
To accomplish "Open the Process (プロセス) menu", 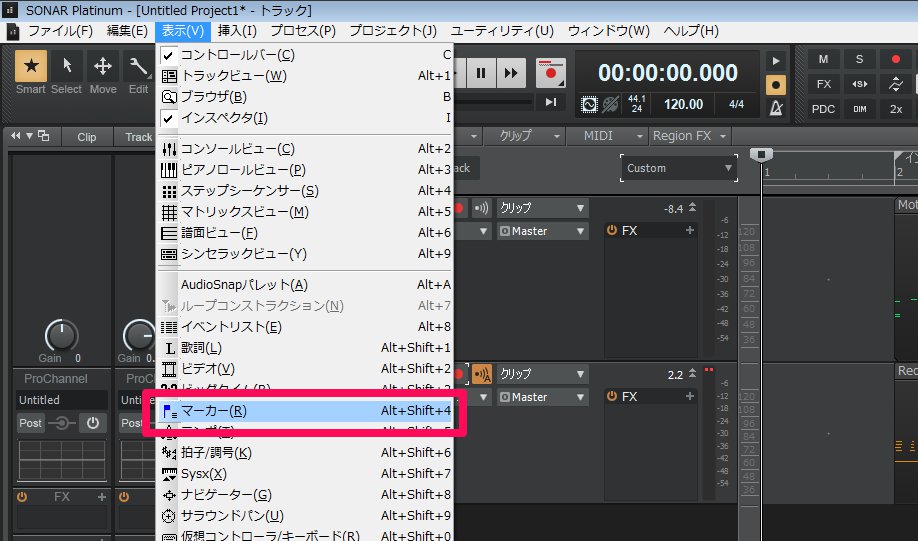I will 303,31.
